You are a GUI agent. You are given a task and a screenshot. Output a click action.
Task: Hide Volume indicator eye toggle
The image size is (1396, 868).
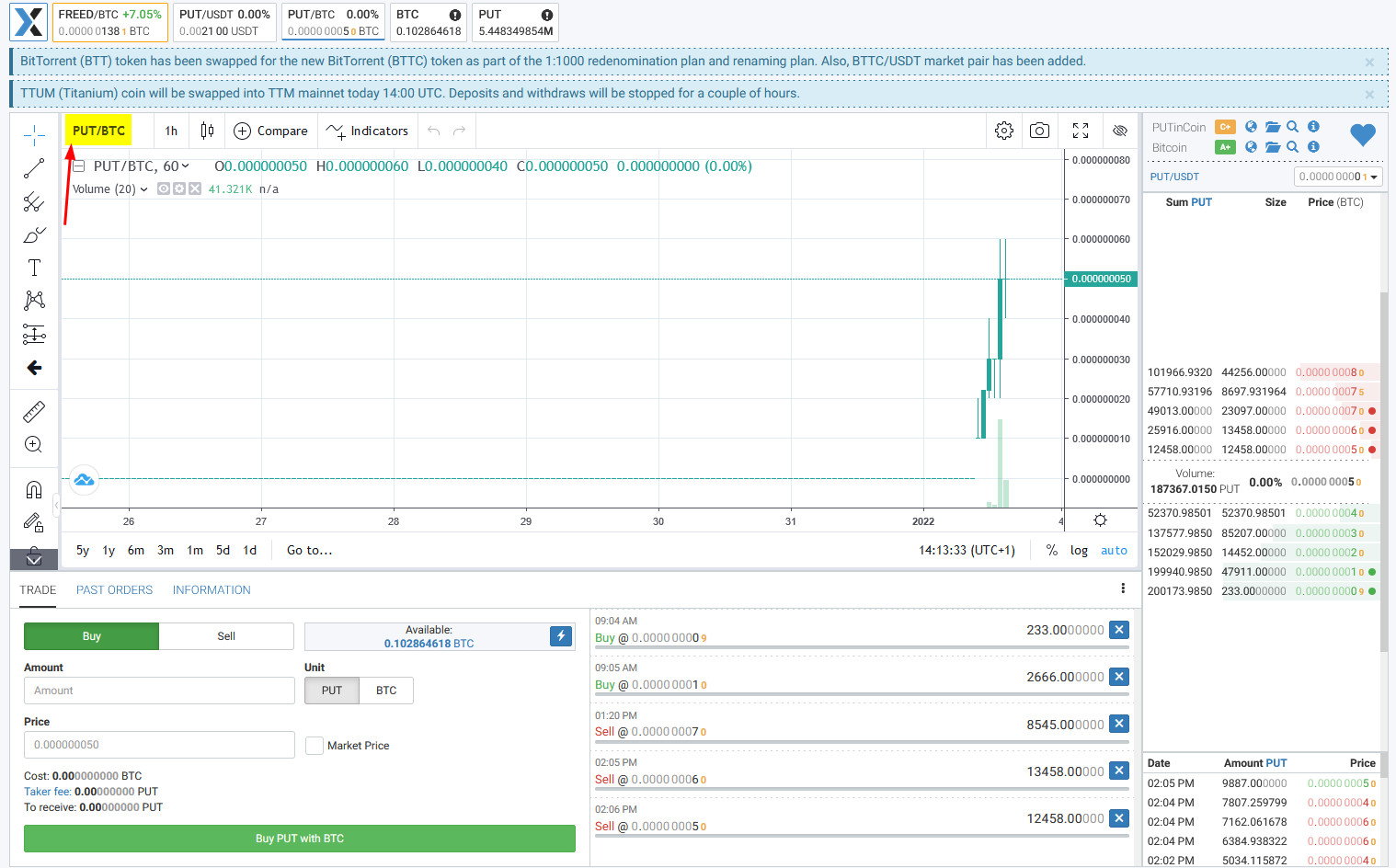164,188
